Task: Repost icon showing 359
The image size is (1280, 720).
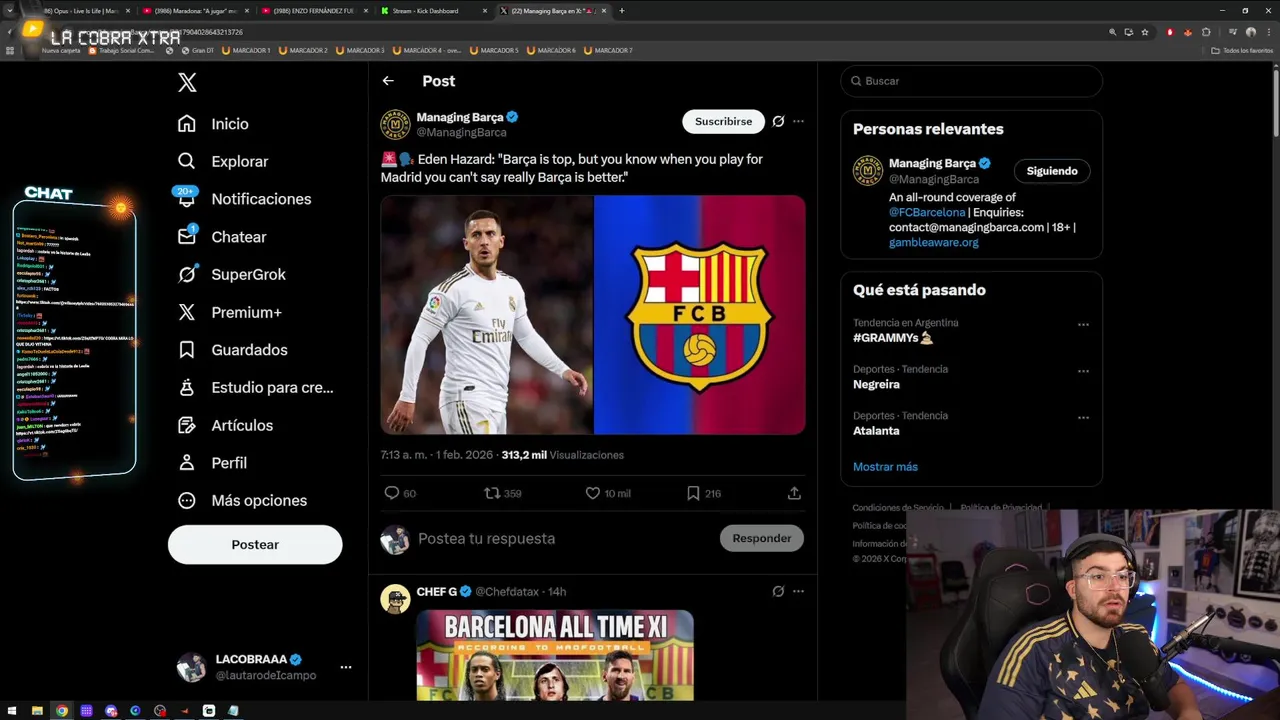Action: tap(503, 493)
